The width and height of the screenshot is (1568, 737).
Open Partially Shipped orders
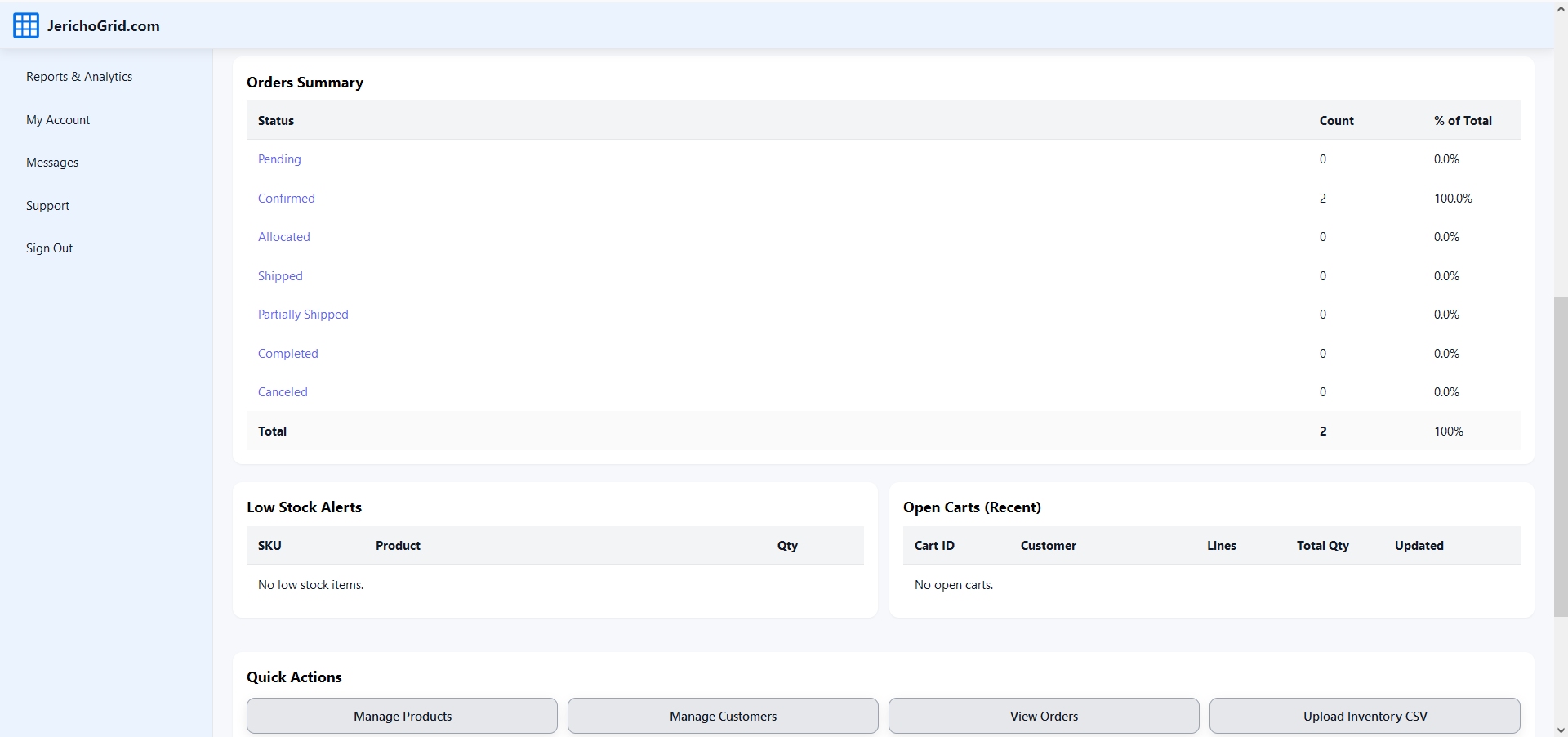302,314
